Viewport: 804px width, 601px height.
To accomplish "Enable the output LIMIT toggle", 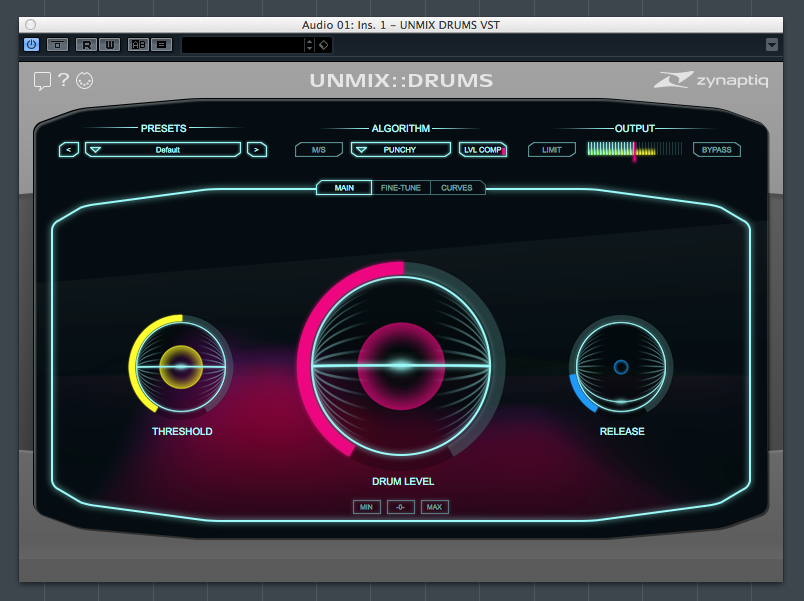I will [x=552, y=150].
